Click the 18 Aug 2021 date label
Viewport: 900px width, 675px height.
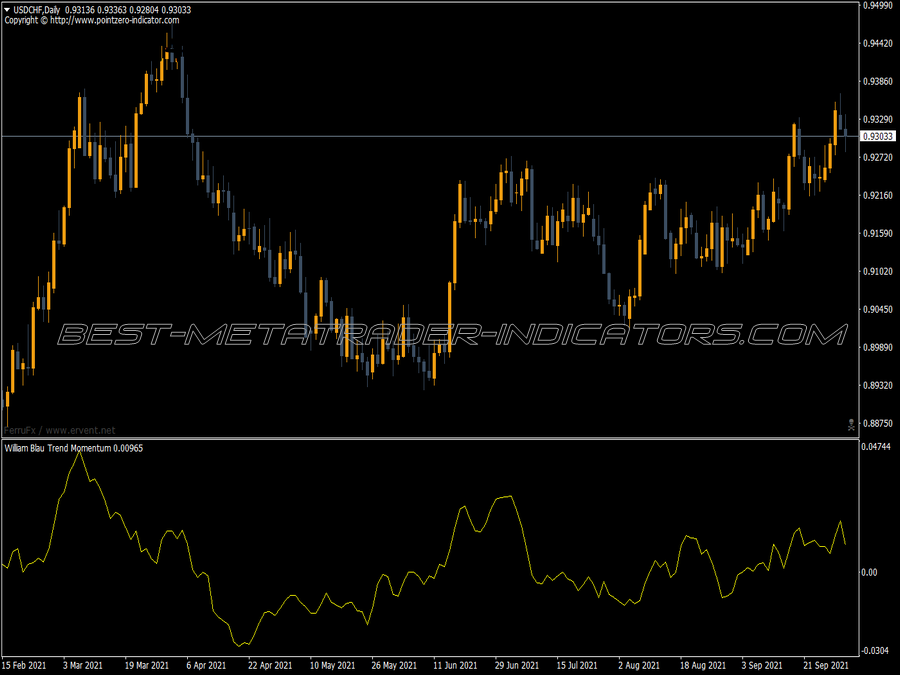[x=703, y=665]
